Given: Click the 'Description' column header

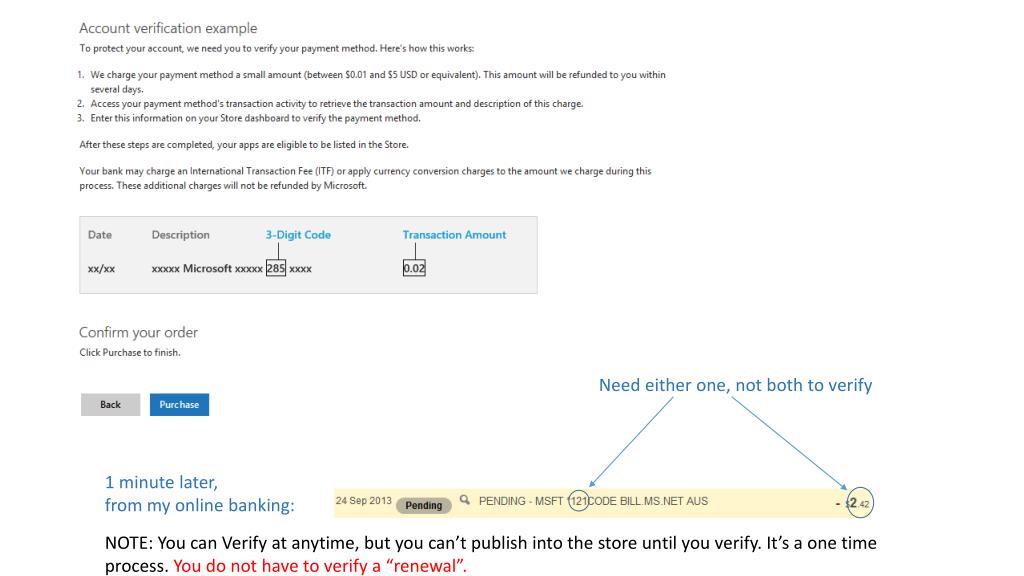Looking at the screenshot, I should click(x=180, y=234).
